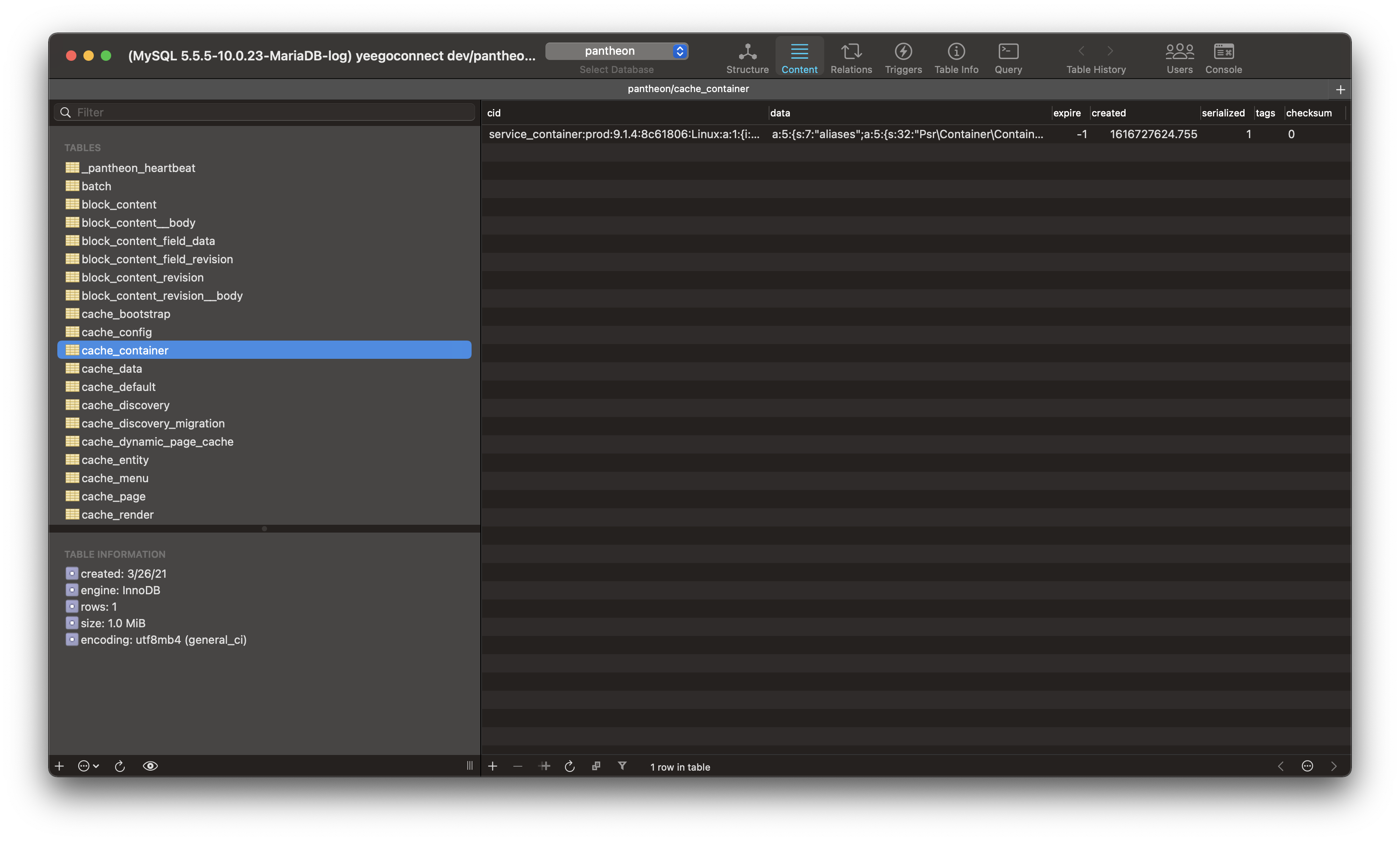The height and width of the screenshot is (841, 1400).
Task: Click the sidebar divider handle
Action: pos(469,765)
